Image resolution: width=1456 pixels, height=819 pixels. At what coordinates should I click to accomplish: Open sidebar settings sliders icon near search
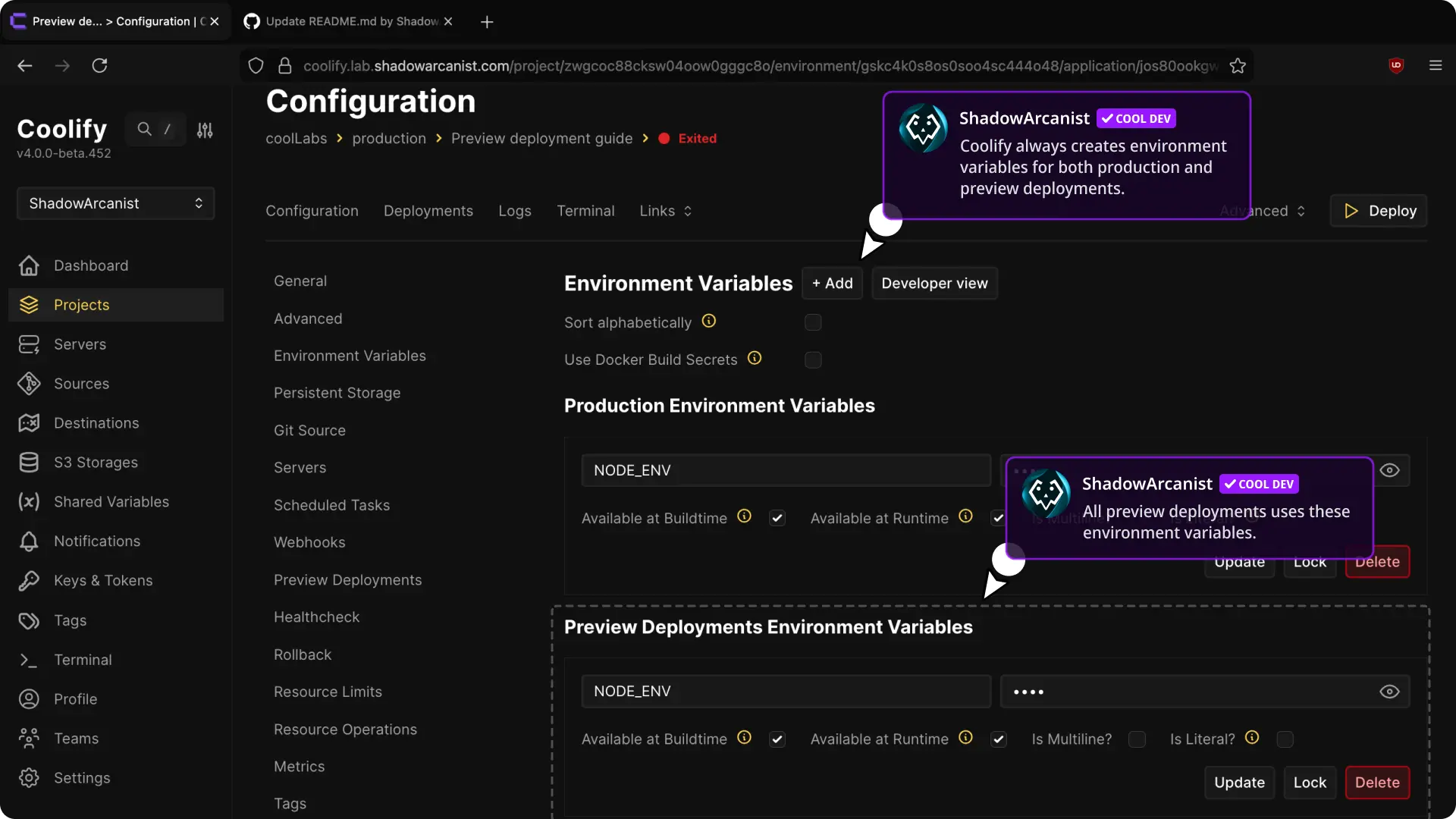pyautogui.click(x=205, y=130)
